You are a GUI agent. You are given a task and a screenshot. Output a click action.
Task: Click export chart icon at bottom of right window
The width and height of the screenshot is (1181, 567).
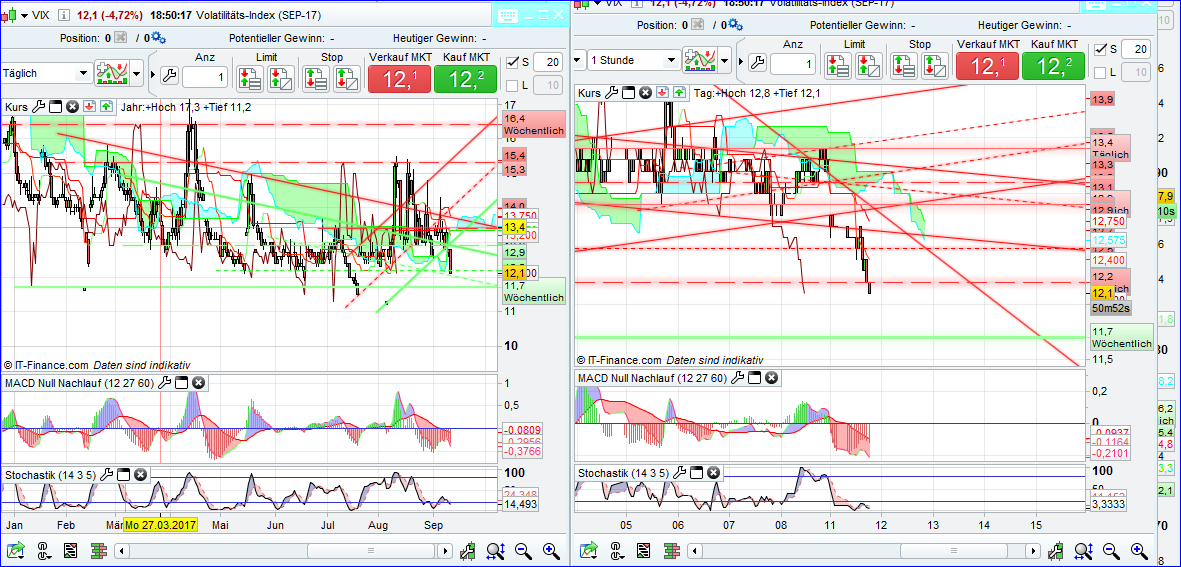pyautogui.click(x=589, y=550)
